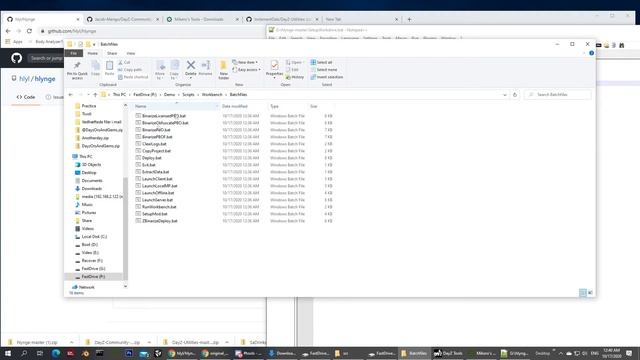Screen dimensions: 640x360
Task: Click the Explorer Back arrow
Action: 71,95
